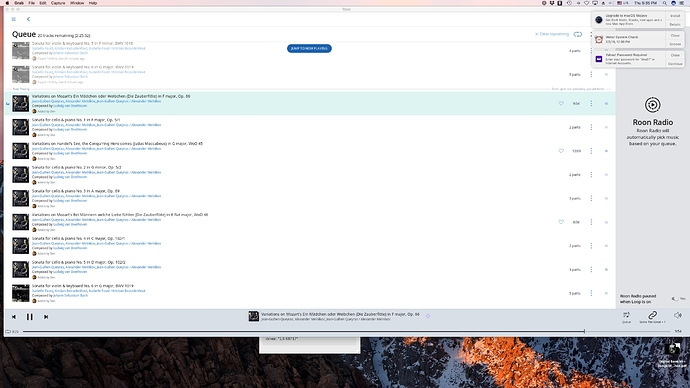Go back with the left arrow

click(x=28, y=19)
